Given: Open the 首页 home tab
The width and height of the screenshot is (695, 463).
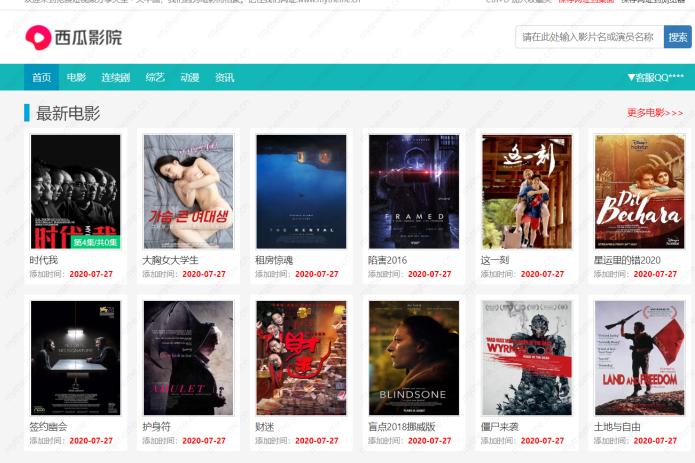Looking at the screenshot, I should [41, 77].
